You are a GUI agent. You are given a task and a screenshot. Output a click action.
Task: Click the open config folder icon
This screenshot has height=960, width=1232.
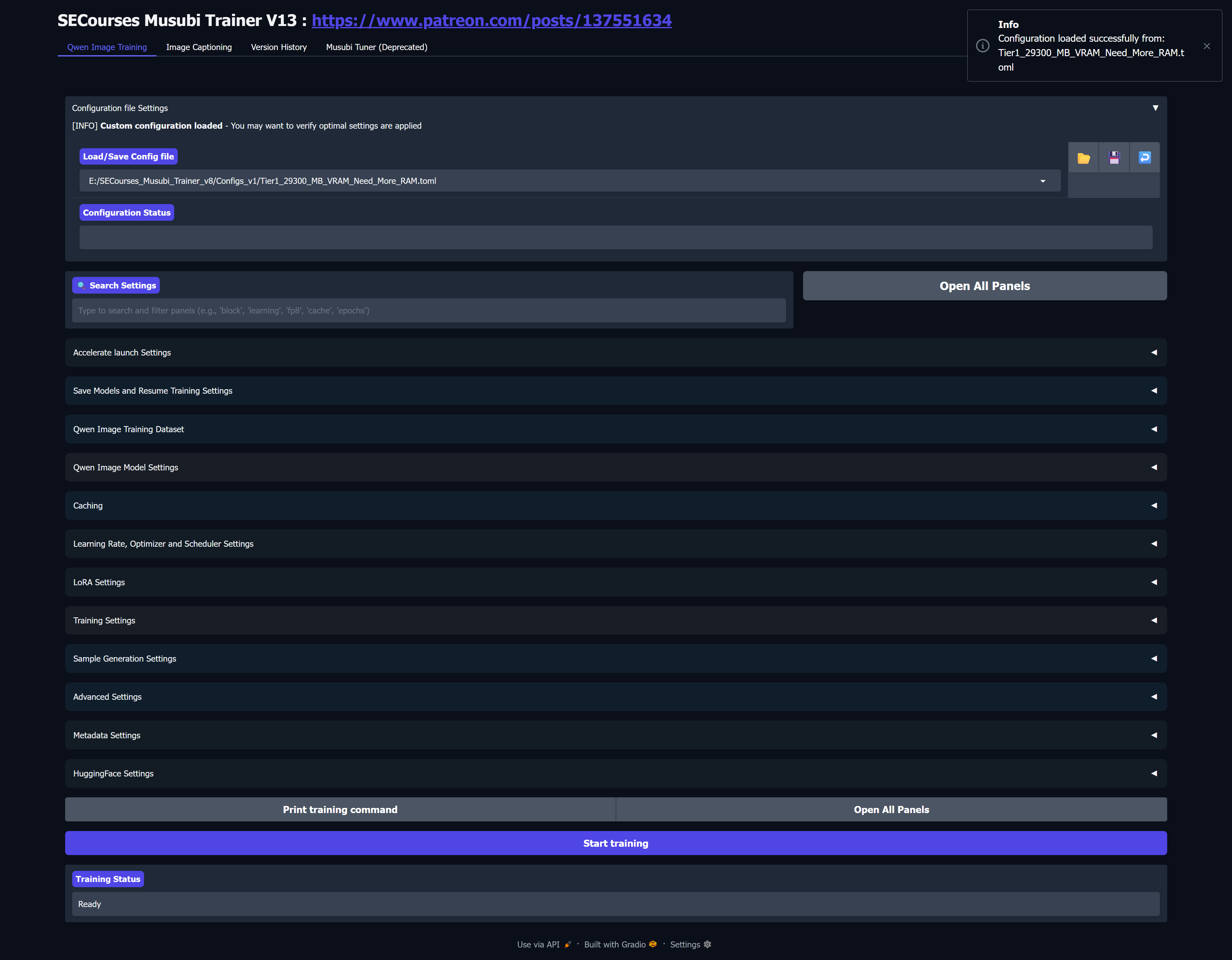tap(1083, 158)
